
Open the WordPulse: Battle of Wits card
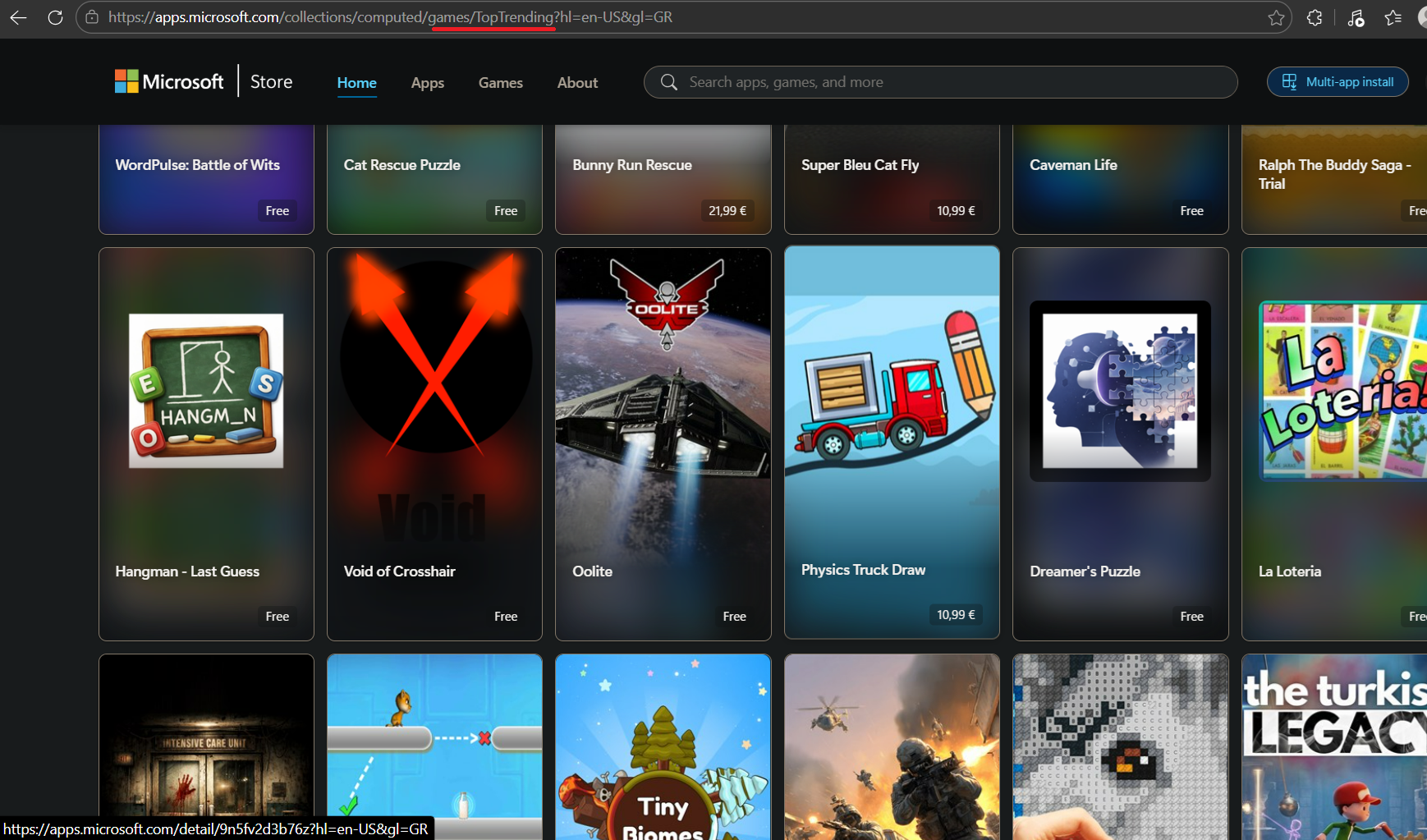206,179
